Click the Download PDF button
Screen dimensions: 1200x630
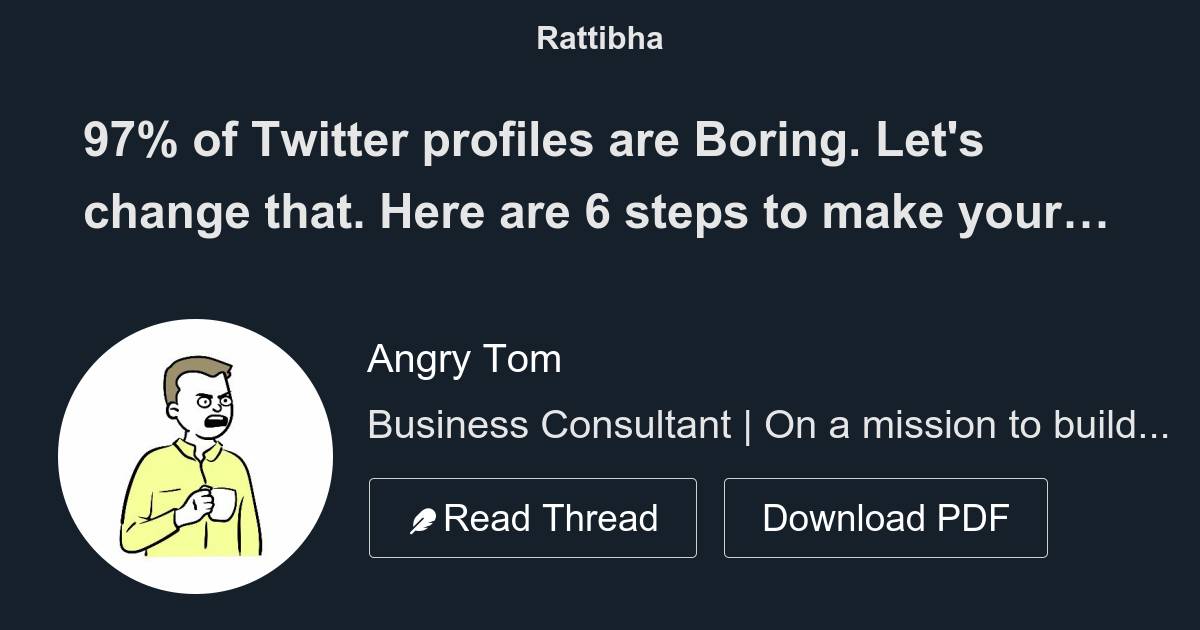pyautogui.click(x=886, y=517)
